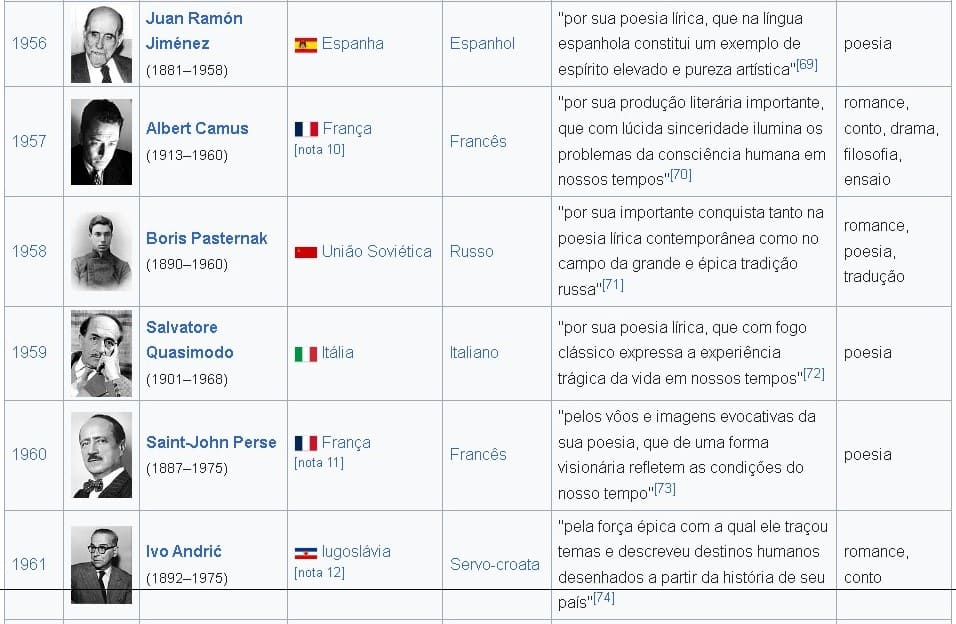
Task: Follow the União Soviética country link
Action: pyautogui.click(x=377, y=251)
